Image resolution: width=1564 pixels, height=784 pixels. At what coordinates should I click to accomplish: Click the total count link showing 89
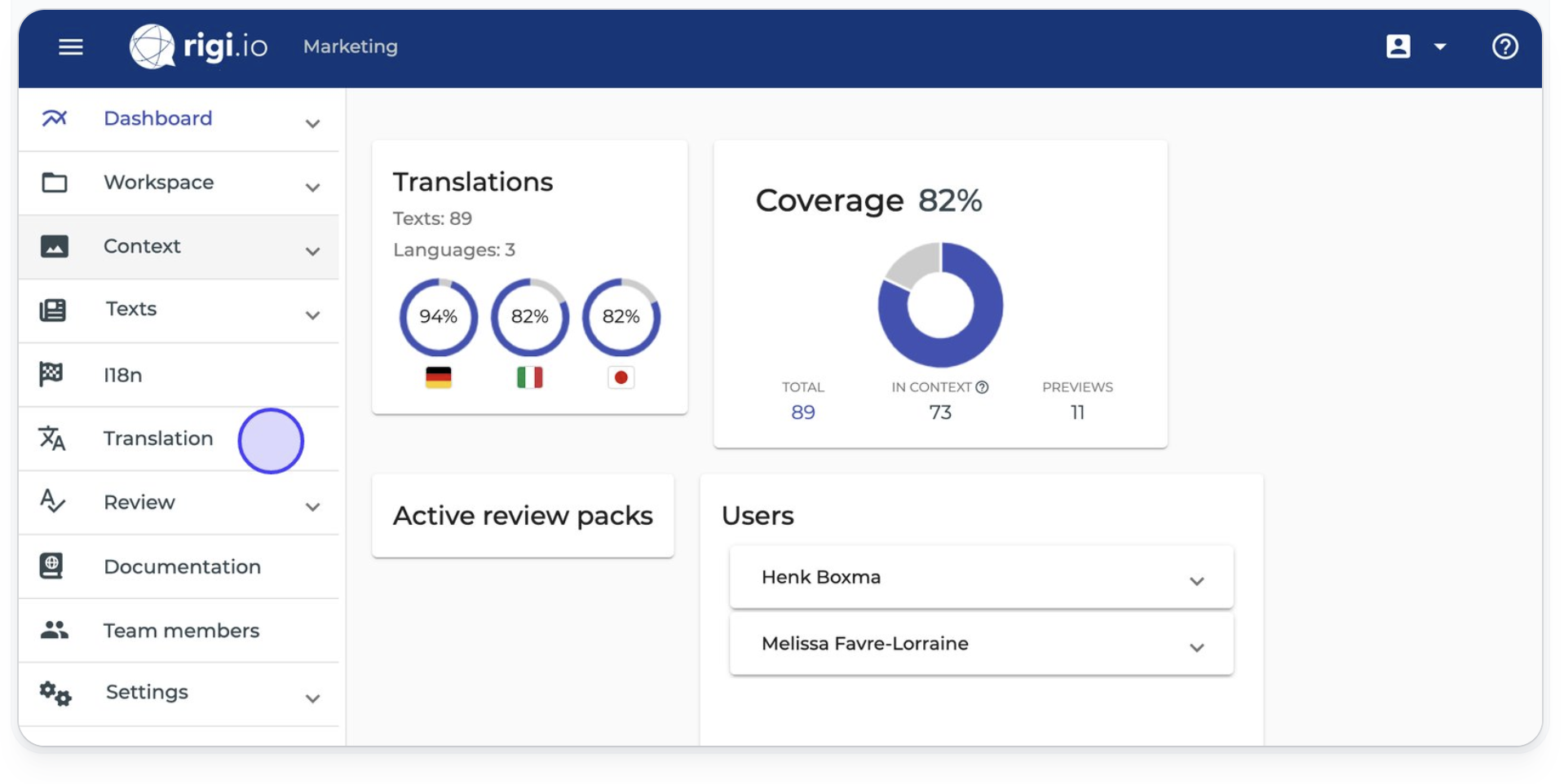[803, 412]
